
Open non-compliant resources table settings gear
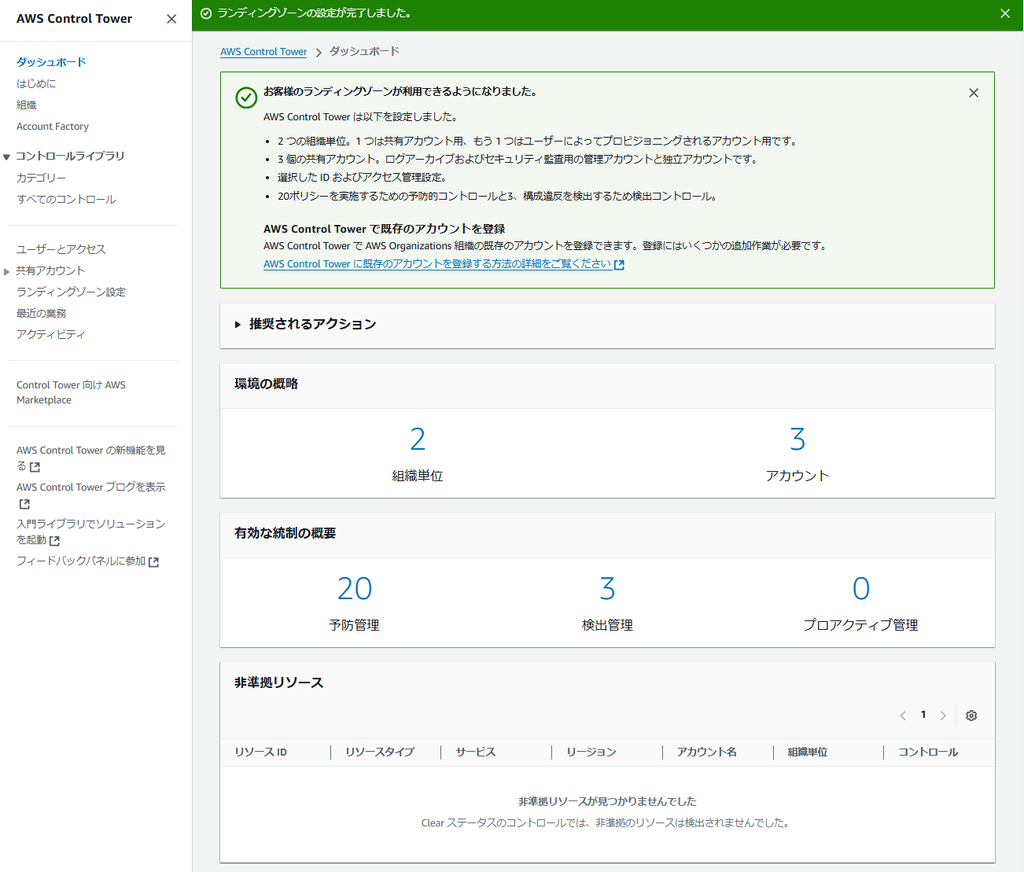click(971, 715)
